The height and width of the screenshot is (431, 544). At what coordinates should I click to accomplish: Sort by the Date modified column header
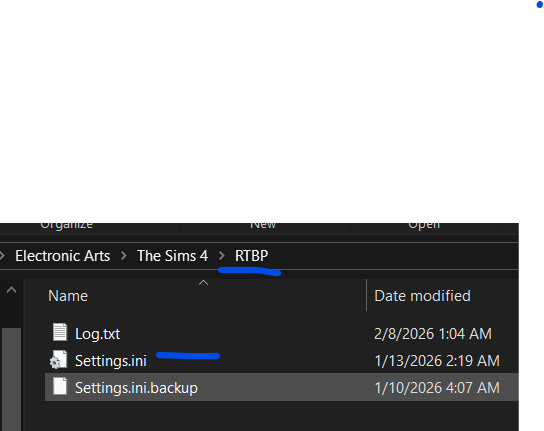click(422, 296)
